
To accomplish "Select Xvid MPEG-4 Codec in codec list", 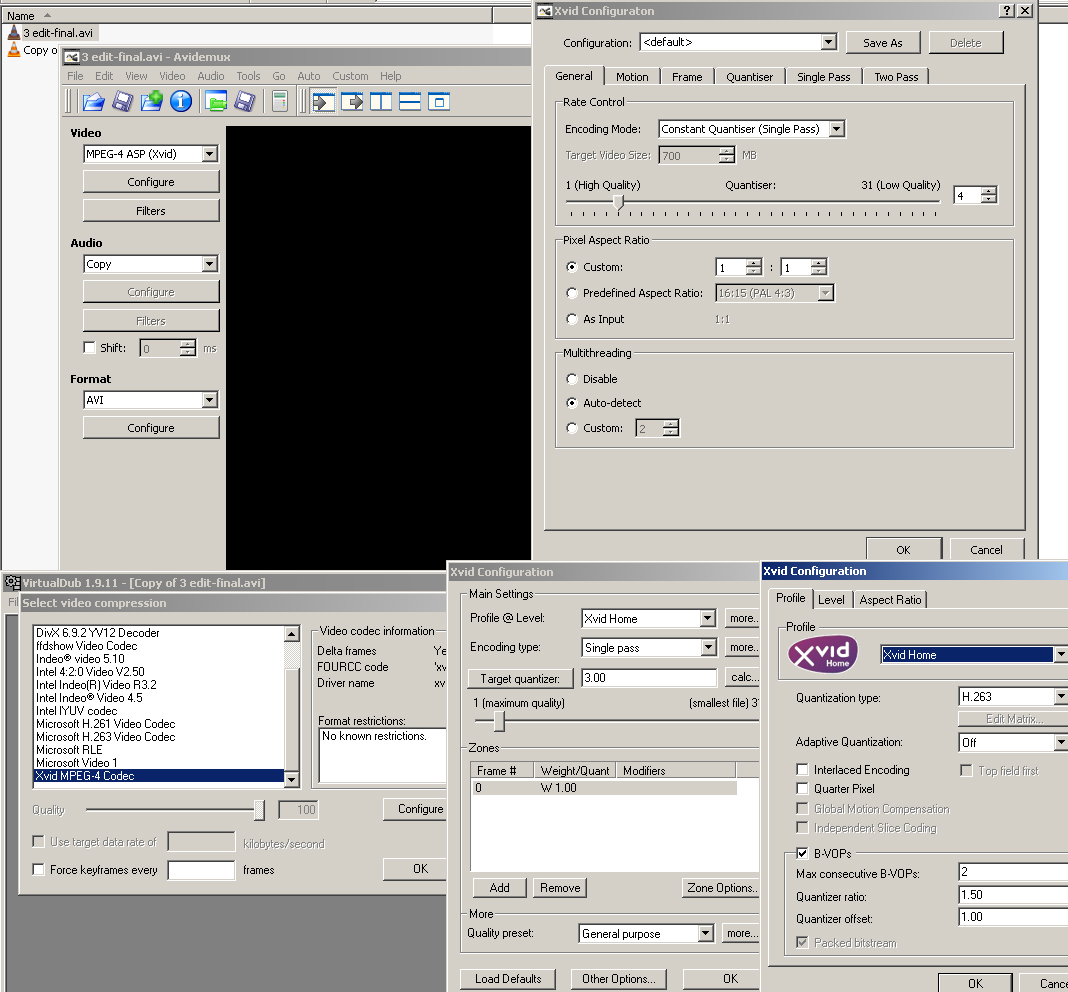I will (x=159, y=775).
